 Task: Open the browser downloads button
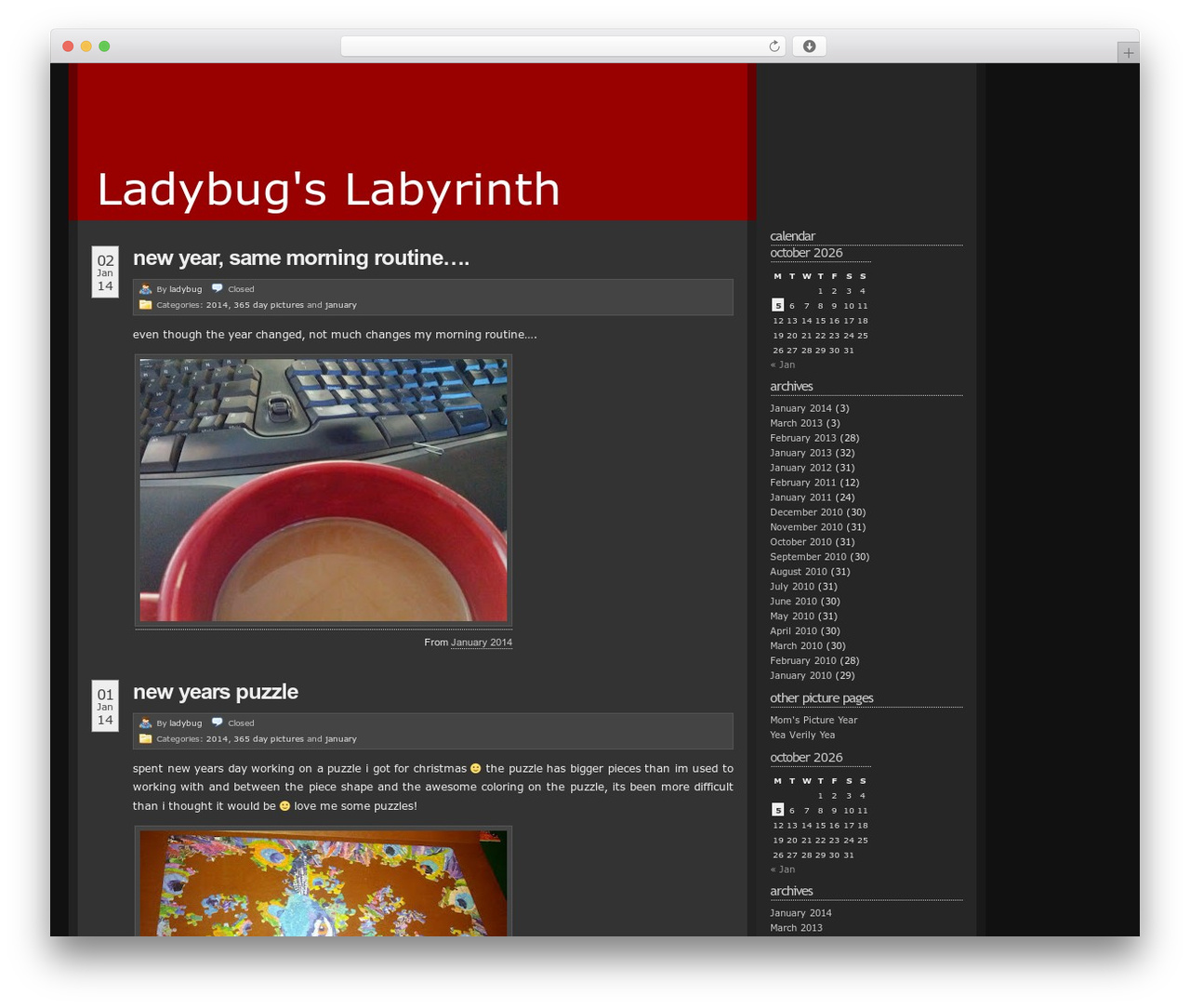[x=809, y=46]
